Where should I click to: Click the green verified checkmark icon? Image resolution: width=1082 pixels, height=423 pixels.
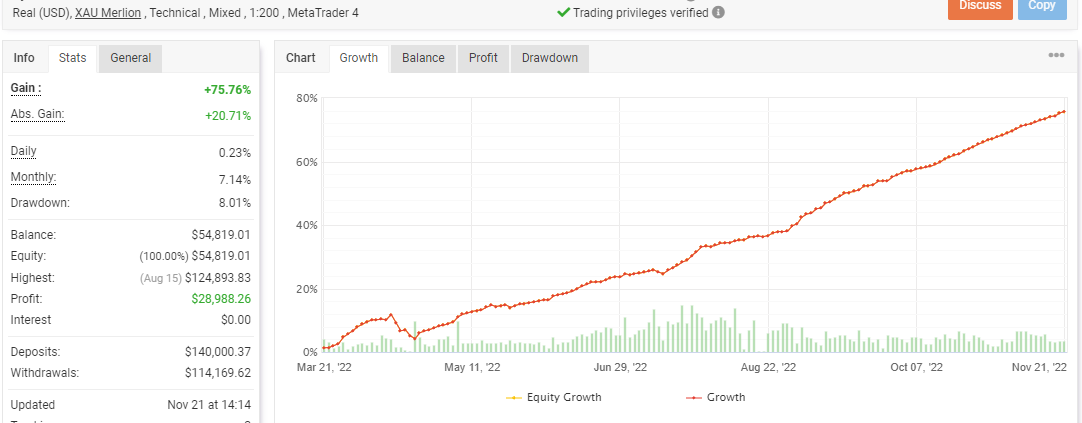tap(564, 13)
